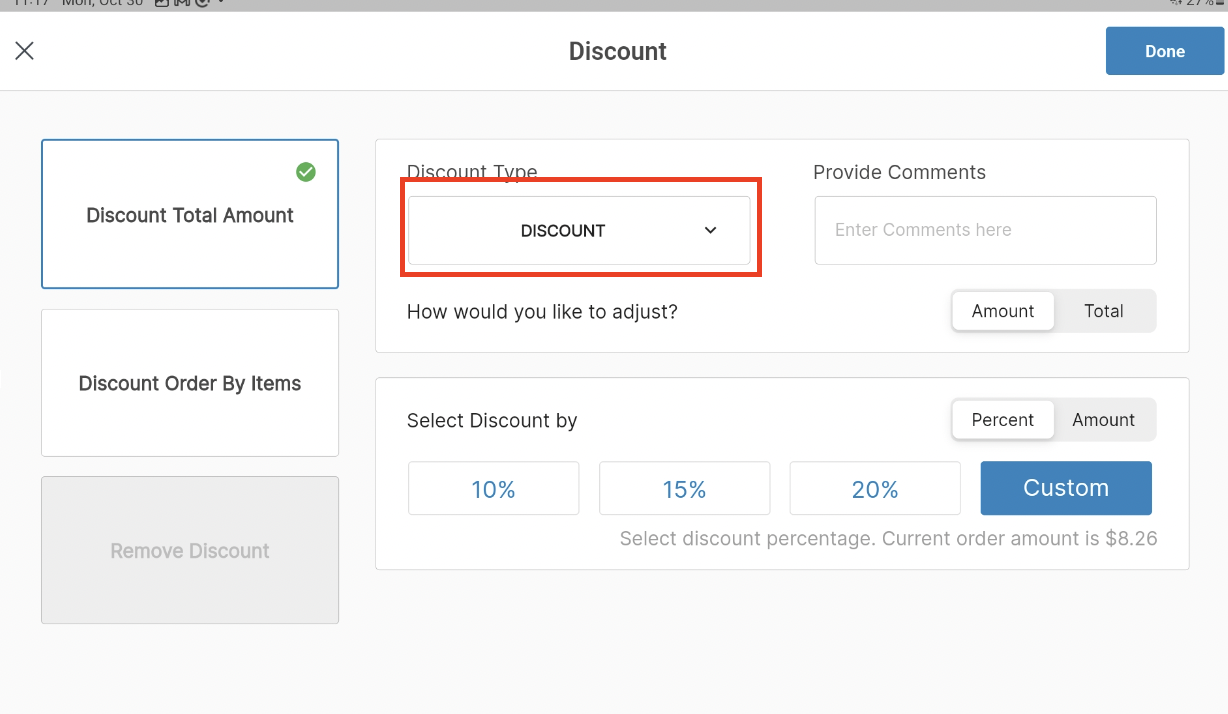Click Done to confirm the discount
Image resolution: width=1228 pixels, height=714 pixels.
[x=1164, y=50]
